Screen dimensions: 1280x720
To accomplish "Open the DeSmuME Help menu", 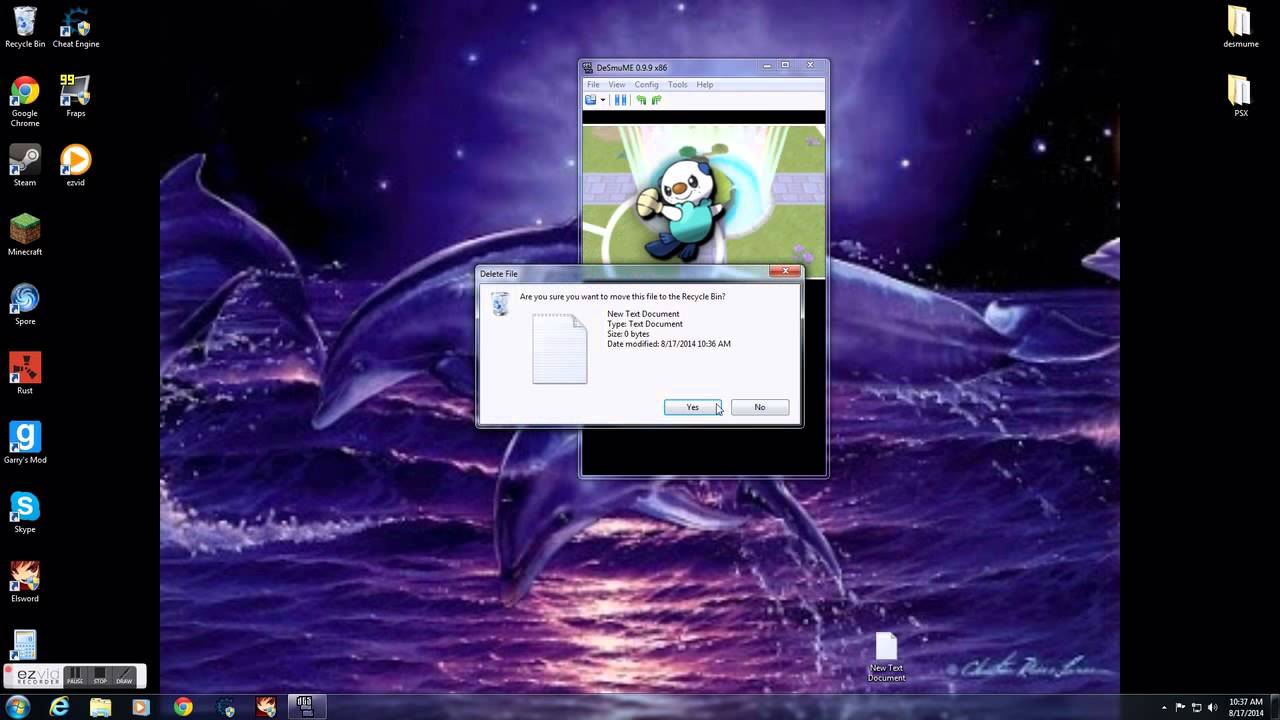I will pyautogui.click(x=705, y=85).
